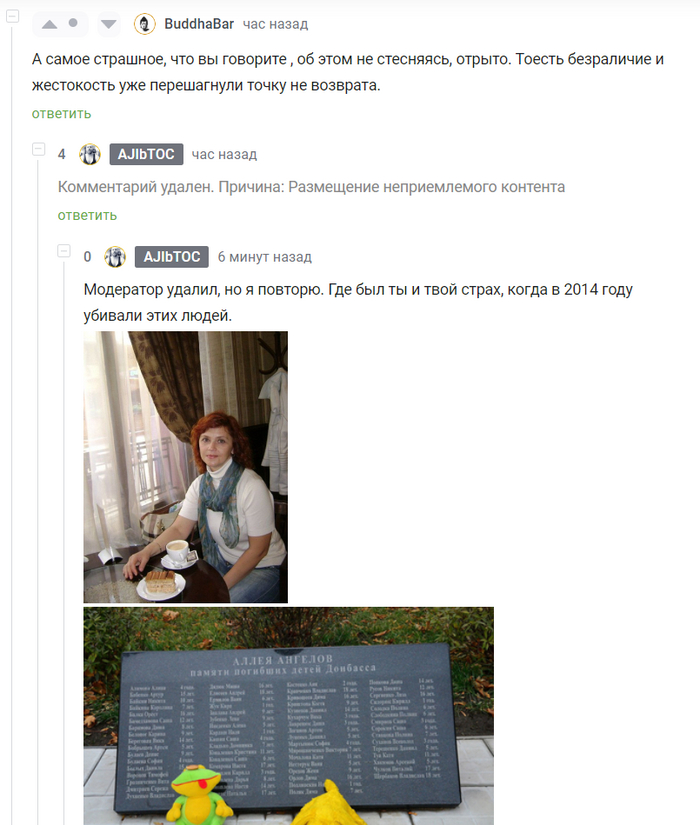700x825 pixels.
Task: Collapse the AJIbTOC reply posted 6 minutes ago
Action: (64, 251)
